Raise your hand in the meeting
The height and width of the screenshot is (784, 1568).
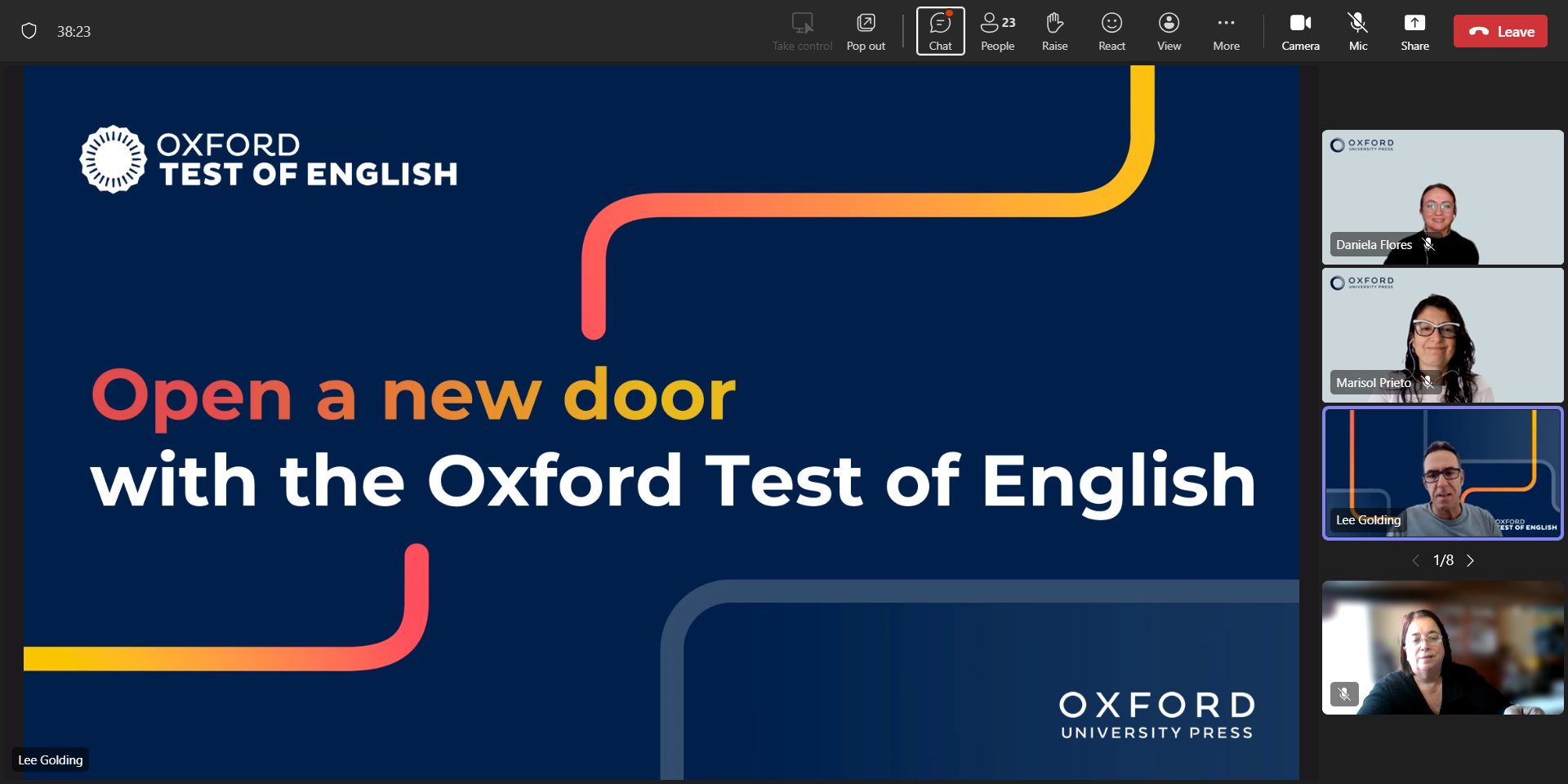coord(1054,31)
